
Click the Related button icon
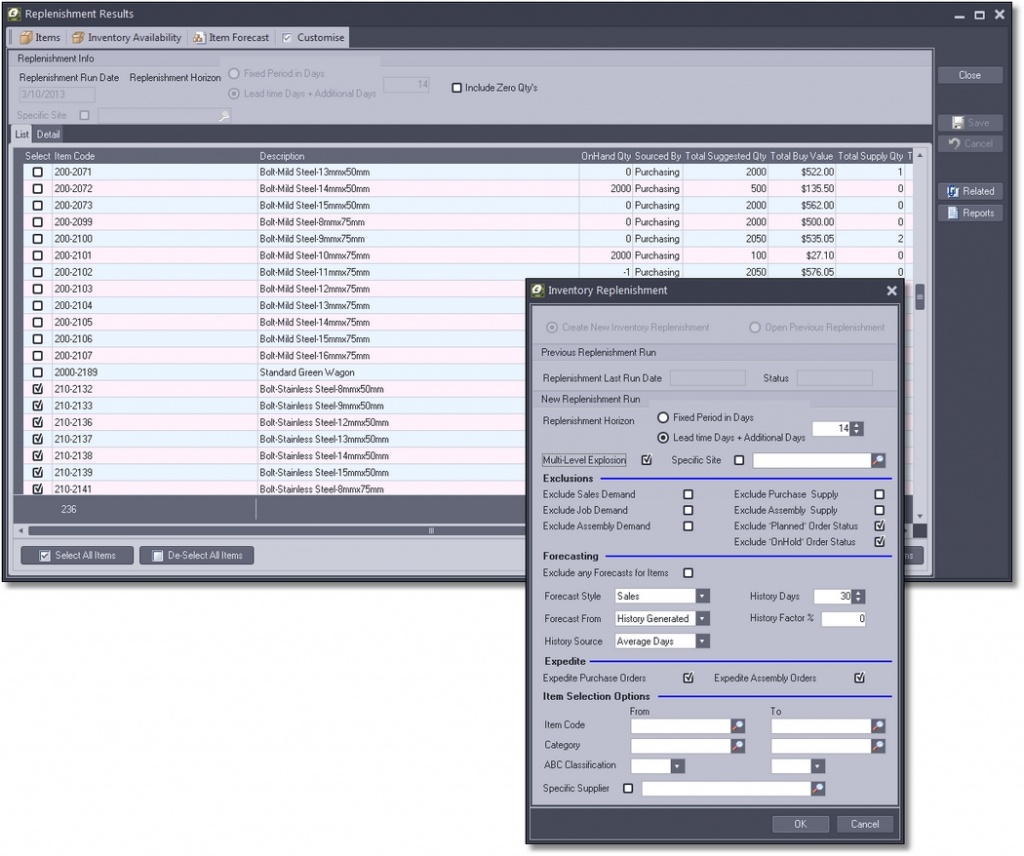pyautogui.click(x=954, y=191)
